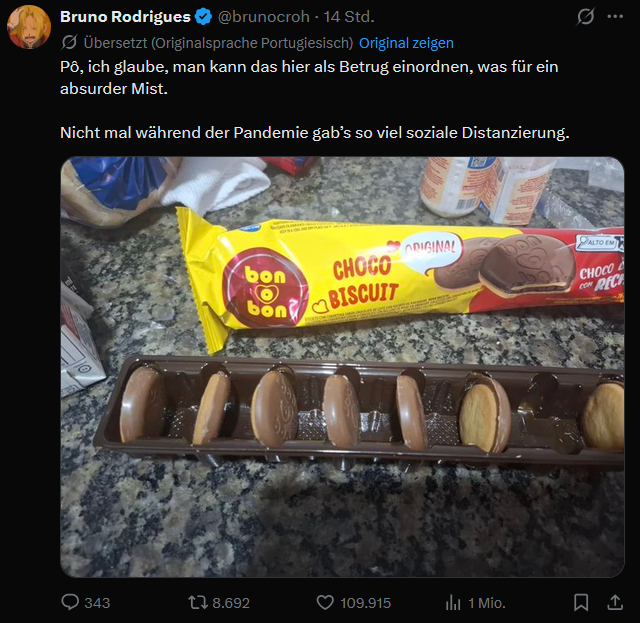This screenshot has width=640, height=623.
Task: Open view analytics bar-chart icon
Action: 453,603
